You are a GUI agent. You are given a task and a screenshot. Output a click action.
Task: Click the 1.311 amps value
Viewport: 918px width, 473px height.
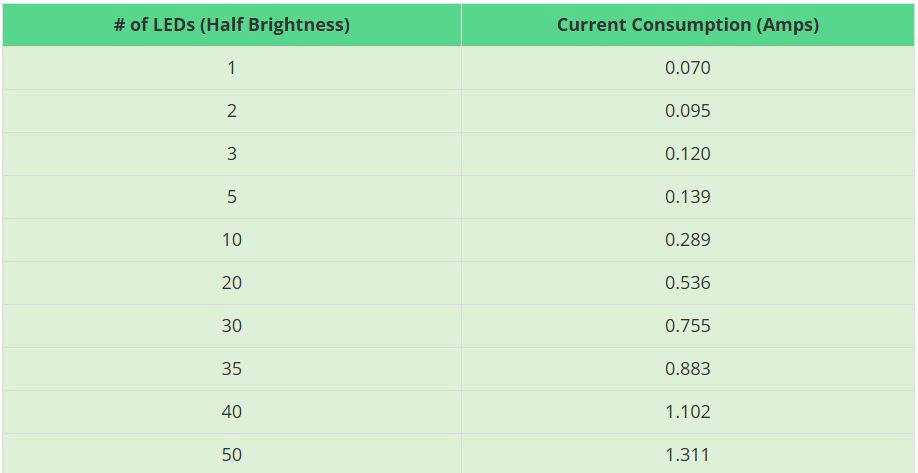(688, 454)
